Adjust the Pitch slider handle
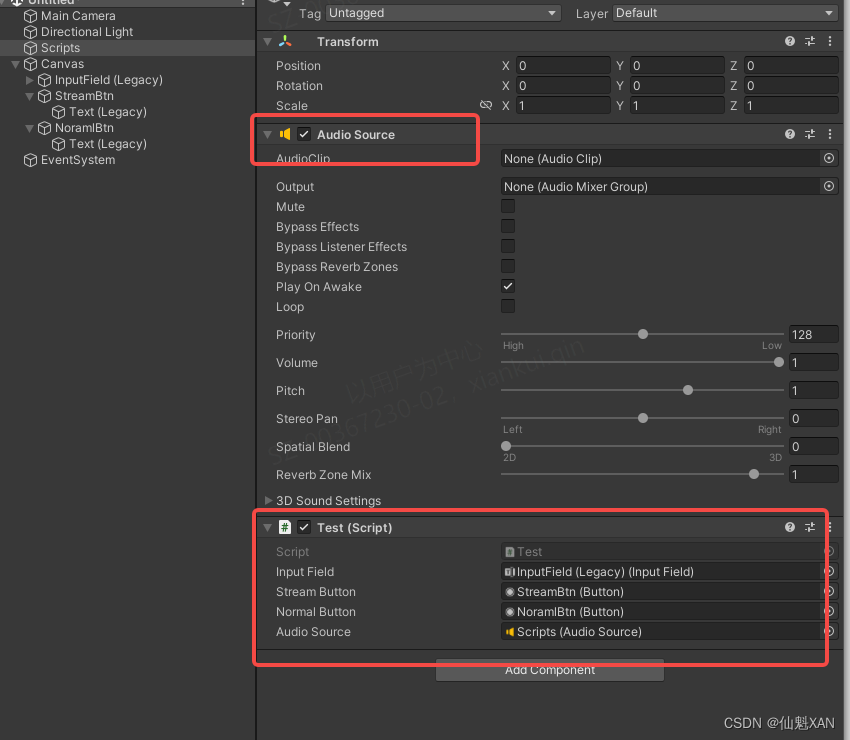This screenshot has height=740, width=850. pos(688,390)
